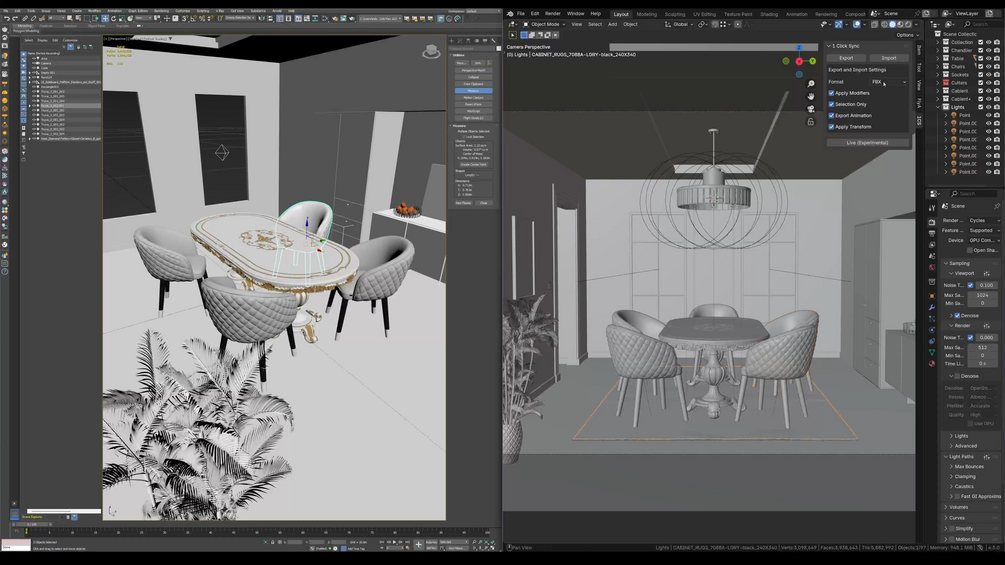Click the pan hand icon in Blender viewport
The width and height of the screenshot is (1005, 565).
coord(811,96)
